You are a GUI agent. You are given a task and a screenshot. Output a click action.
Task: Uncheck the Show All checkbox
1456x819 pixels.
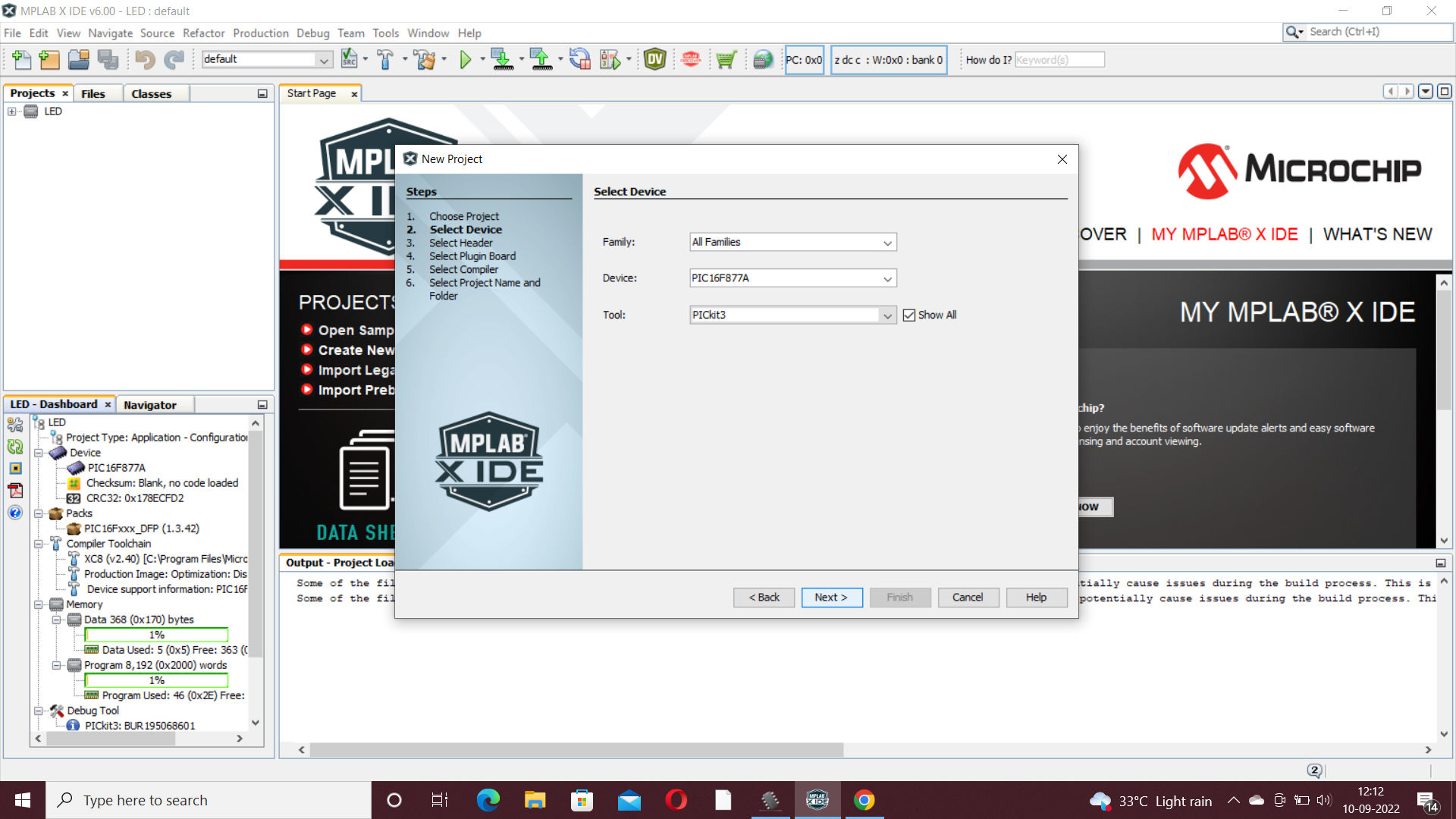pyautogui.click(x=909, y=315)
